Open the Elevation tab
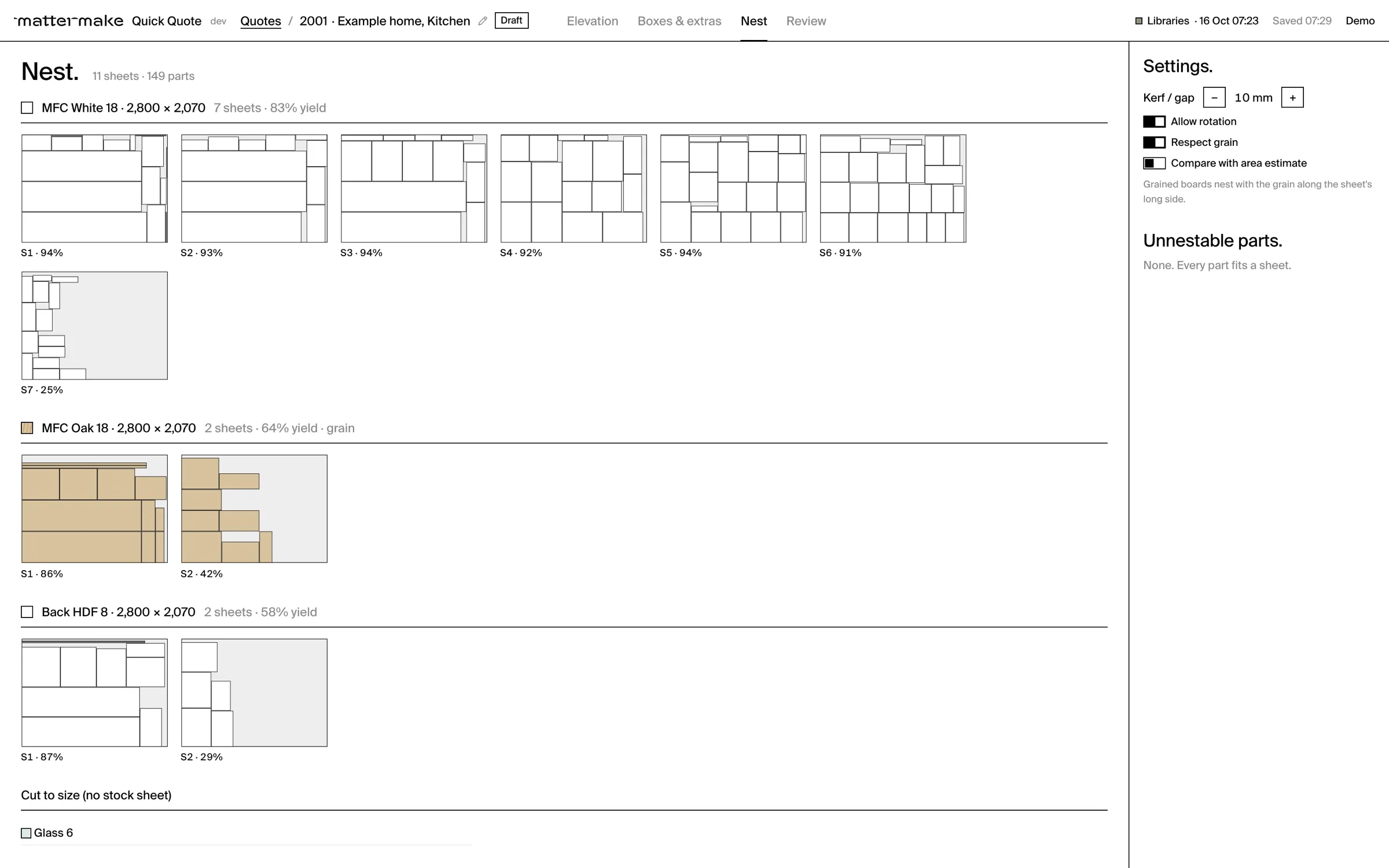Image resolution: width=1389 pixels, height=868 pixels. coord(592,21)
